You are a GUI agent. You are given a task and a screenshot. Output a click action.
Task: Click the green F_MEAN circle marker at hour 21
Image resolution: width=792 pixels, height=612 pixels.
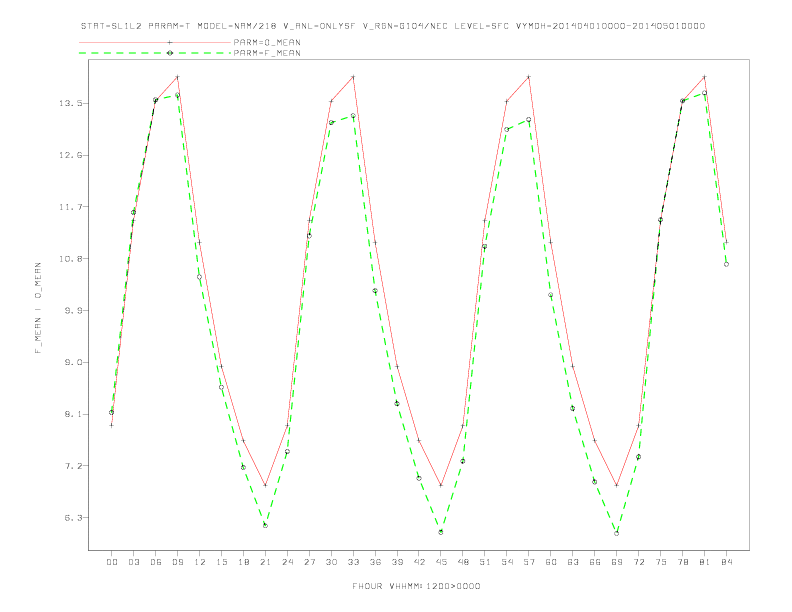265,526
